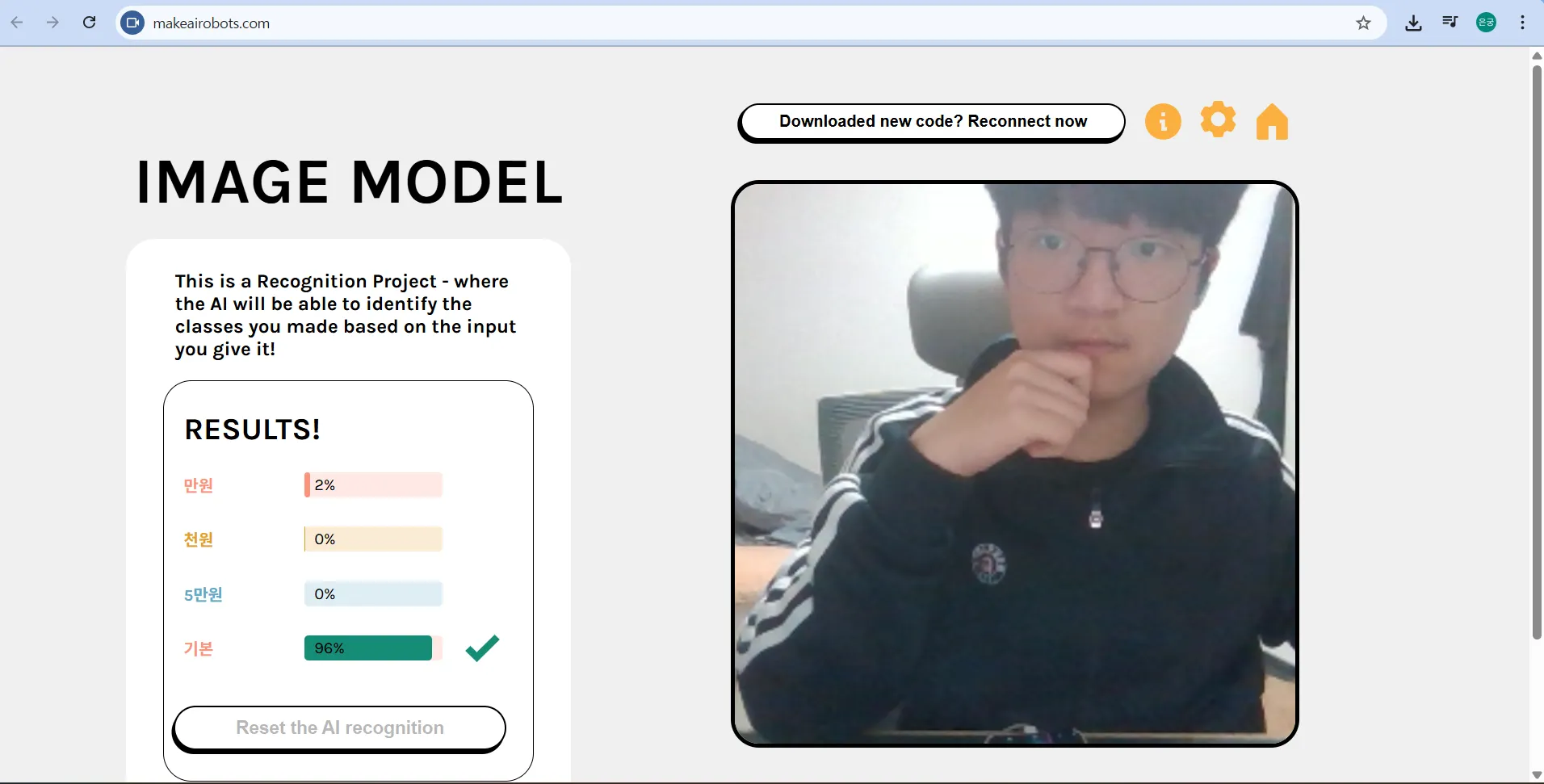Open browser downloads
The image size is (1544, 784).
coord(1413,23)
